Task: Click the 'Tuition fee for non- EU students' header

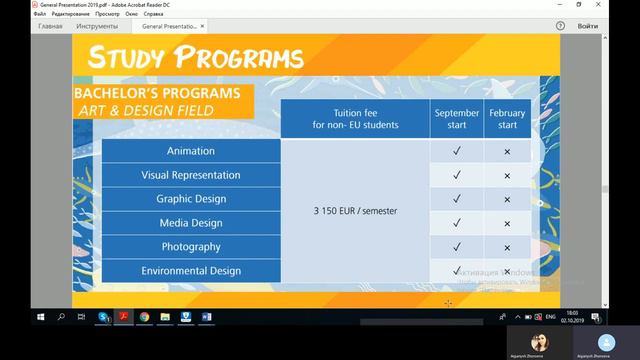Action: (355, 119)
